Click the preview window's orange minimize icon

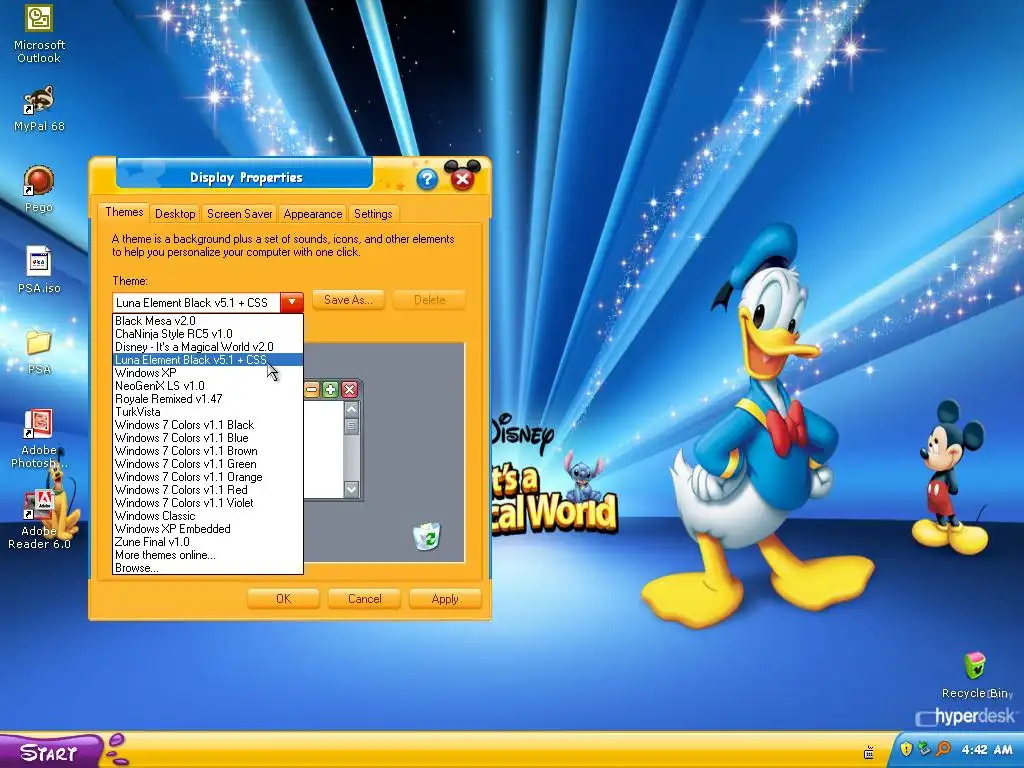pos(312,390)
